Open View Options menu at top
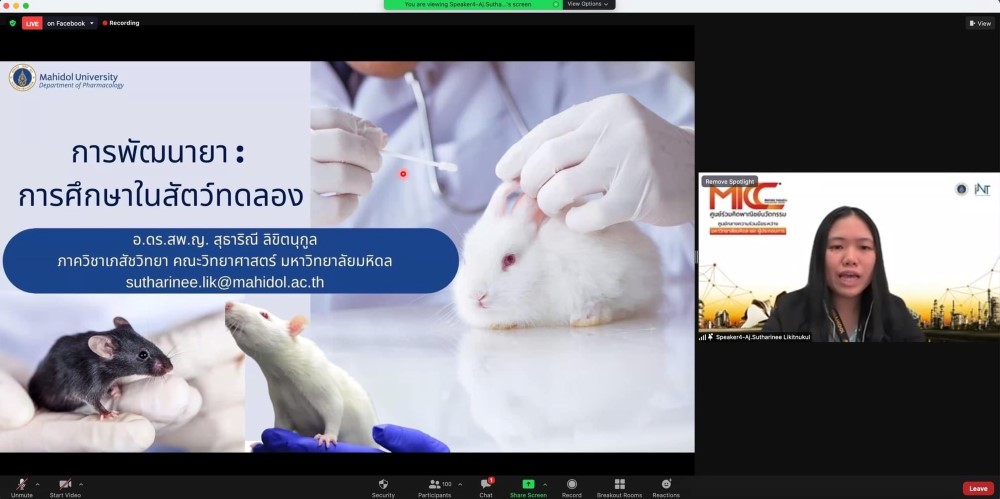The width and height of the screenshot is (1000, 499). (x=587, y=4)
